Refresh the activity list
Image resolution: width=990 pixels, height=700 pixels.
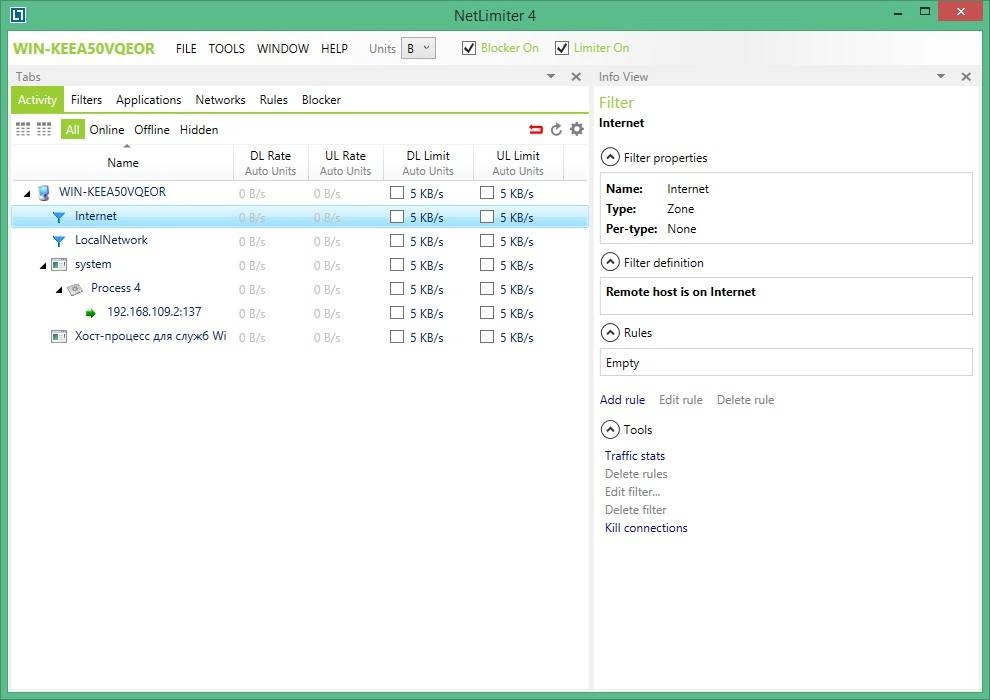(556, 129)
